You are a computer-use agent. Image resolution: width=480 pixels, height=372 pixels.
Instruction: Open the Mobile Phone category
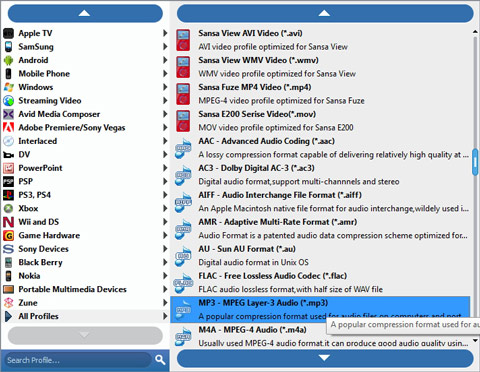[85, 74]
